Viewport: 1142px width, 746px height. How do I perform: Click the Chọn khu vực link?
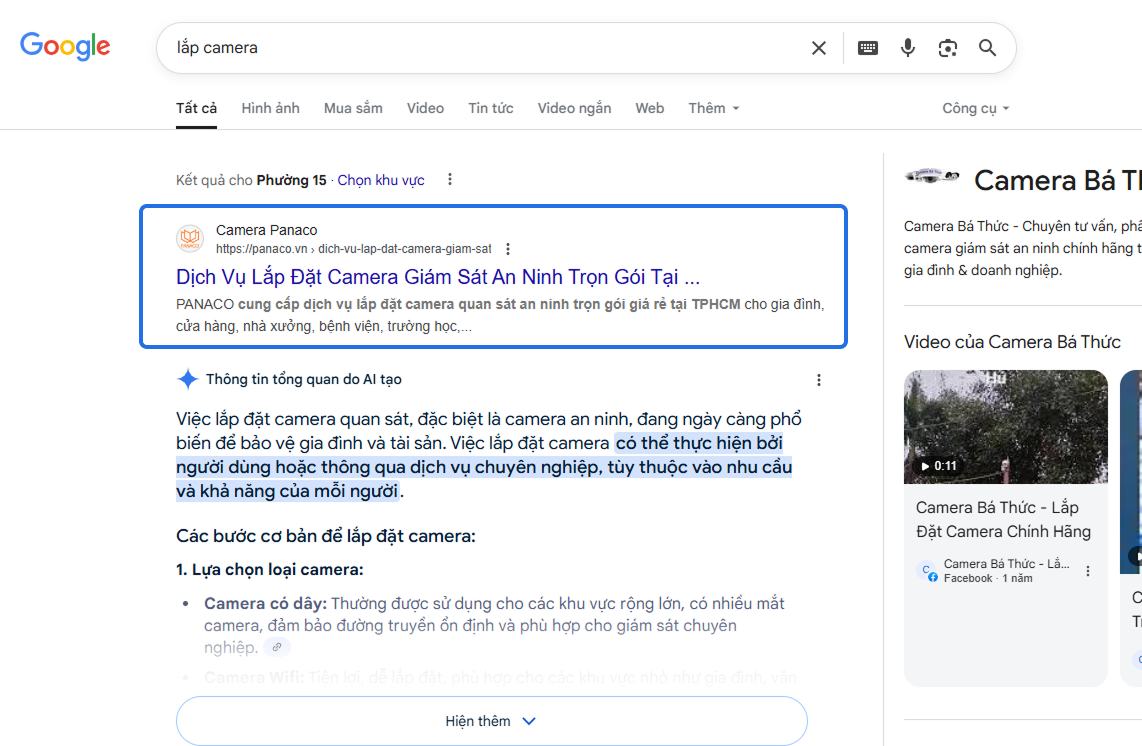click(x=381, y=180)
